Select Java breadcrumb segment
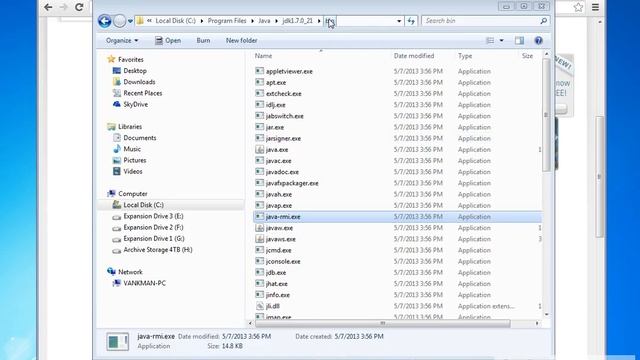This screenshot has width=640, height=360. pos(264,21)
